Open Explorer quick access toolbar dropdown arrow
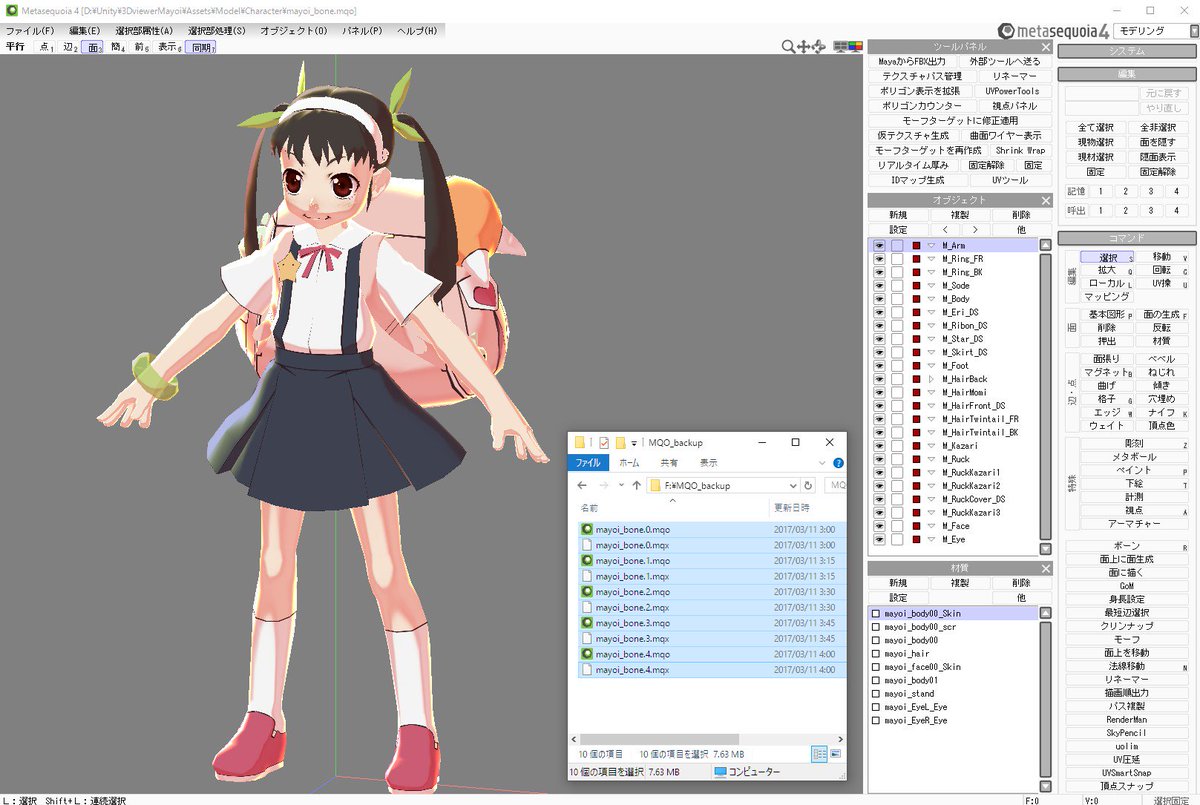This screenshot has height=805, width=1200. [635, 442]
